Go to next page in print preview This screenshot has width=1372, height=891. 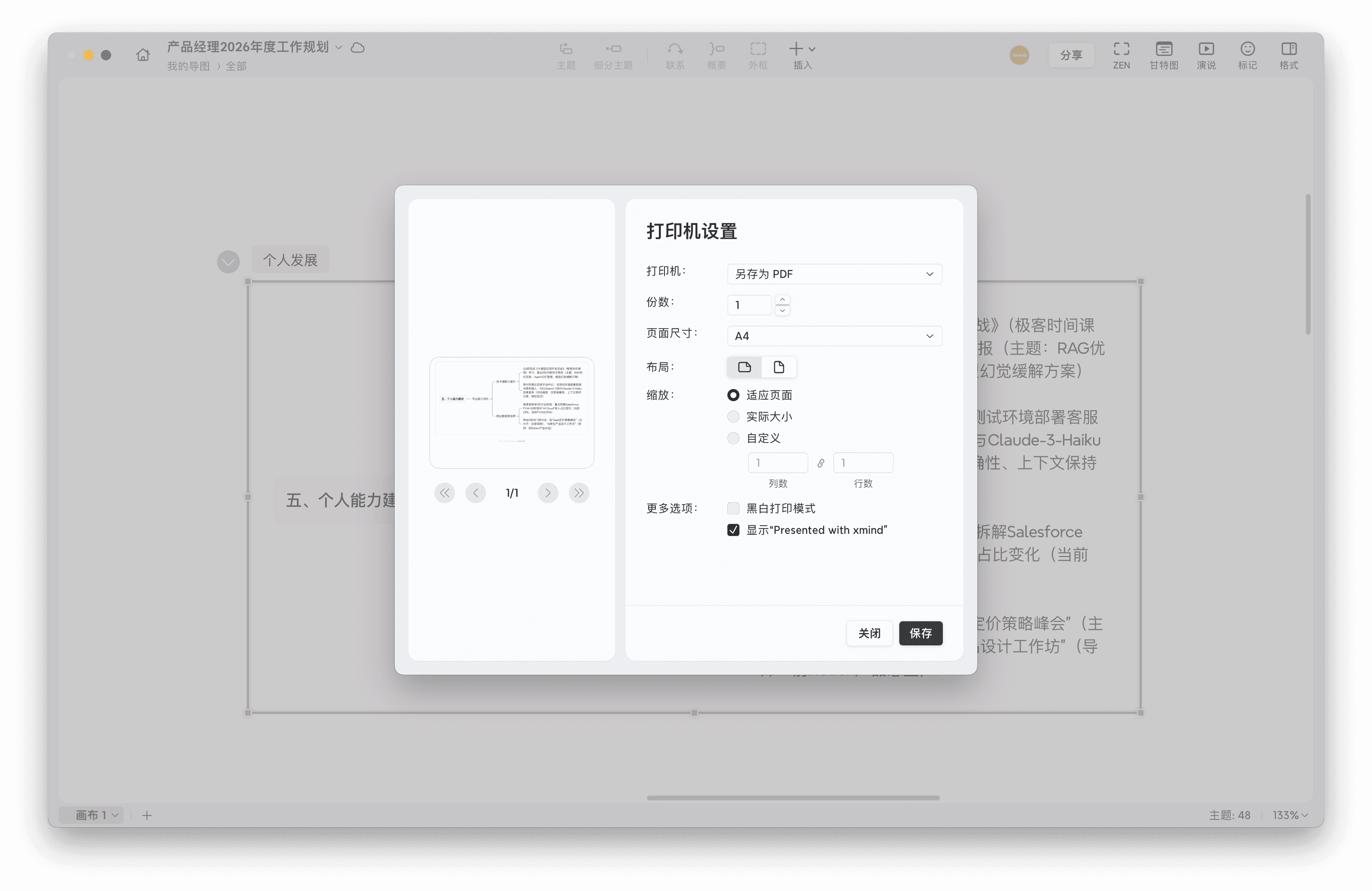click(x=547, y=493)
